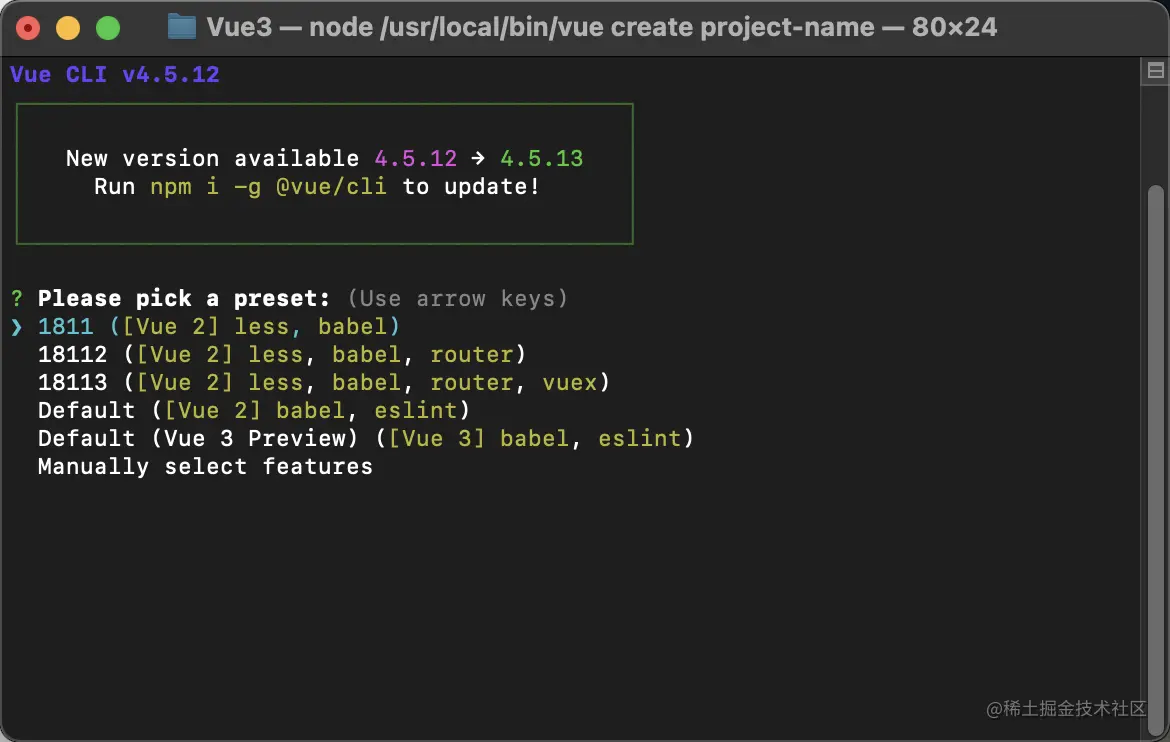Click the current version 4.5.12 in notice

tap(416, 158)
